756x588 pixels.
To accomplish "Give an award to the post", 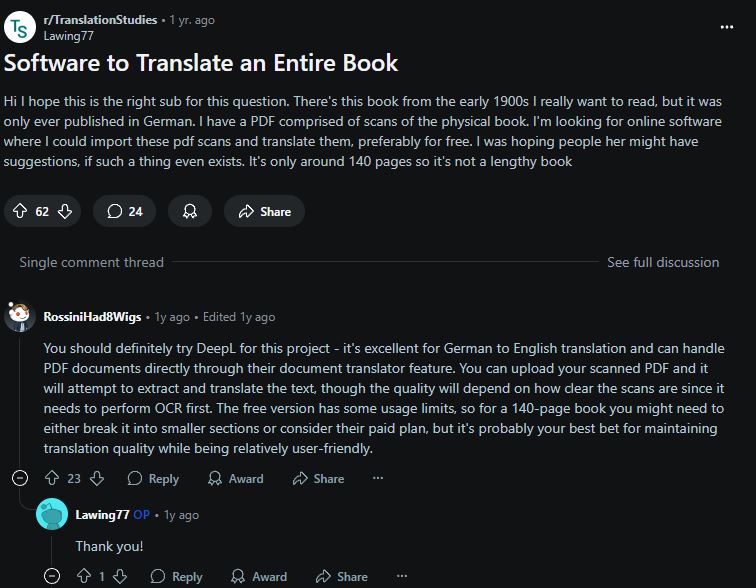I will pyautogui.click(x=189, y=211).
